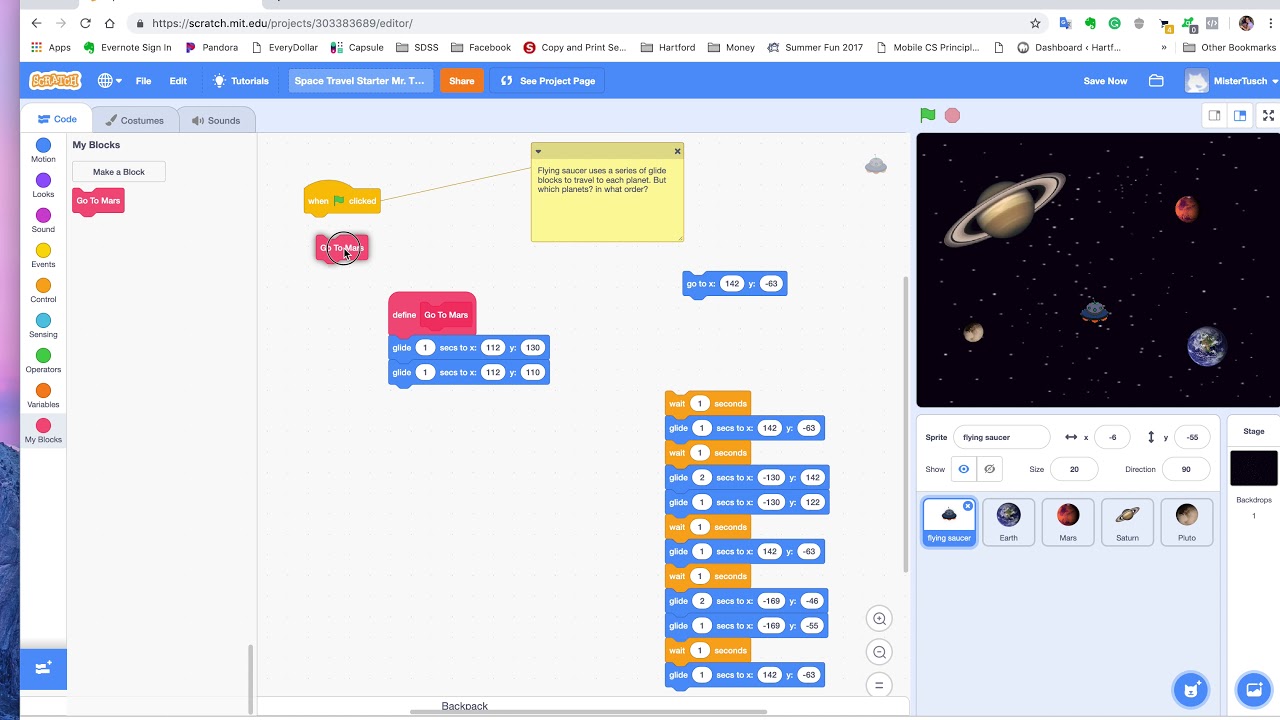
Task: Click the Share button
Action: pos(462,81)
